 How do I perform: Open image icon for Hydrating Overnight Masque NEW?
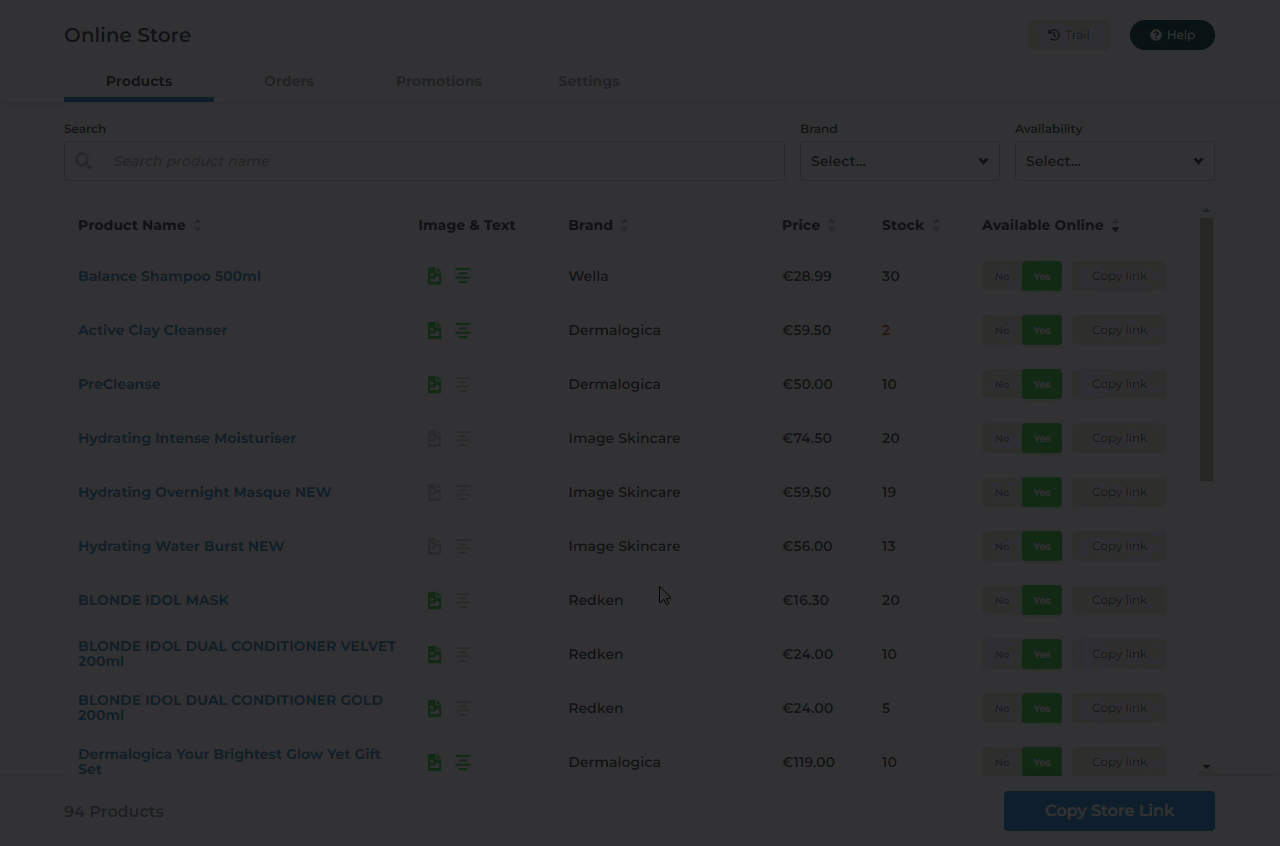click(434, 492)
